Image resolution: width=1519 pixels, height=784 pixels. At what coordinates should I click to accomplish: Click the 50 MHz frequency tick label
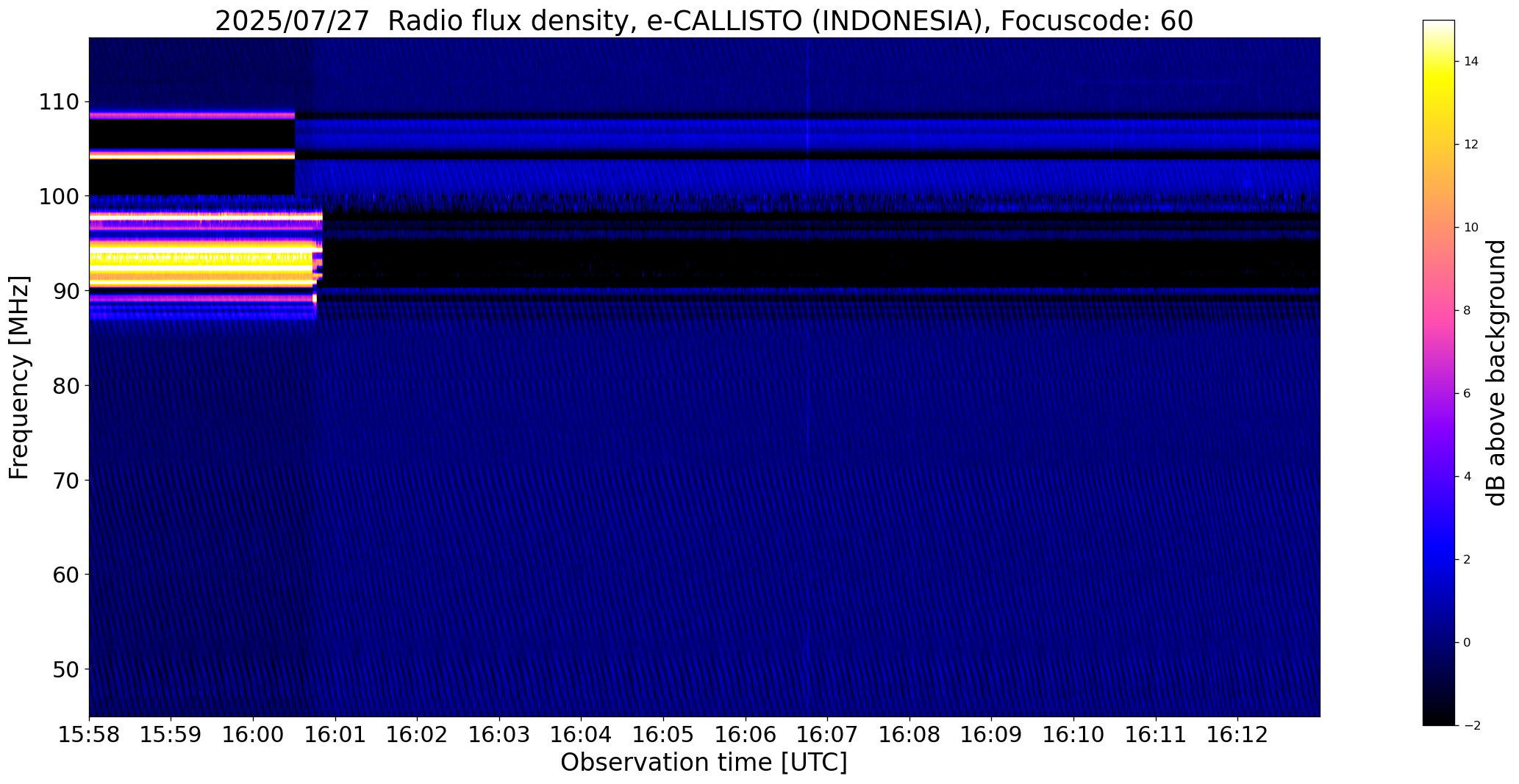(66, 669)
